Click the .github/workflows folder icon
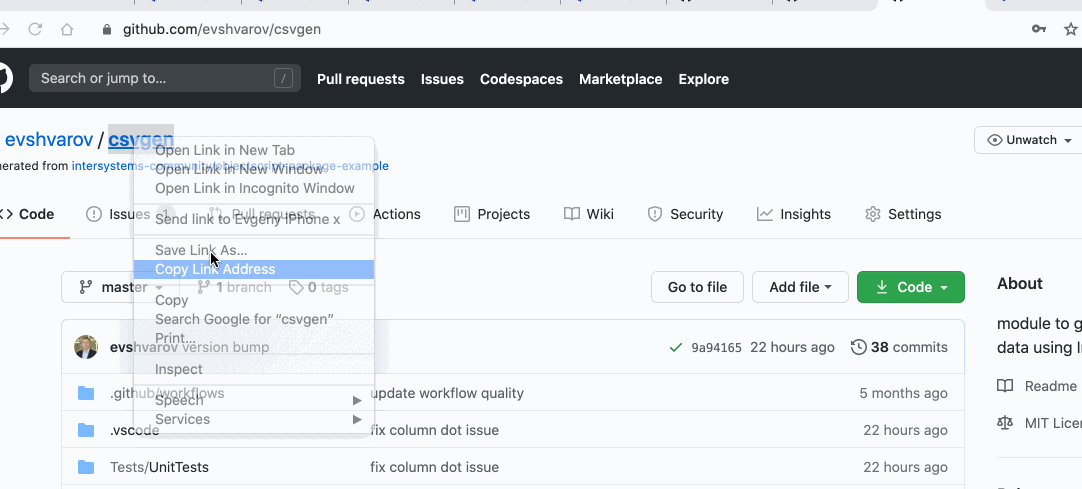 click(x=86, y=393)
